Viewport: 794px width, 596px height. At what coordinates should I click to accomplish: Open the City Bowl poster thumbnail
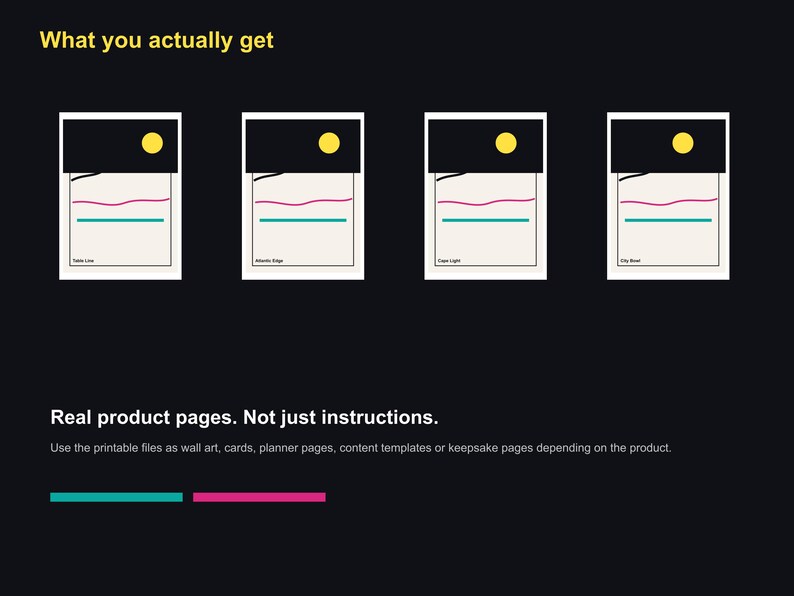click(668, 196)
